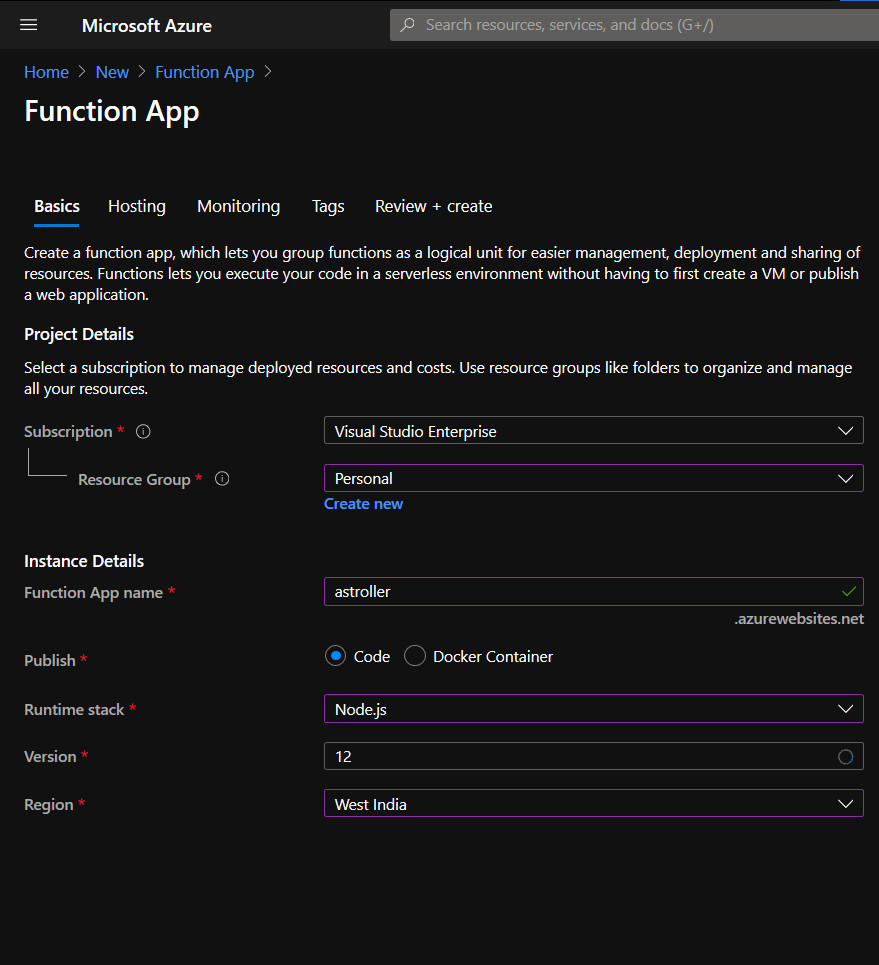The width and height of the screenshot is (879, 965).
Task: Click Create new under Resource Group
Action: pyautogui.click(x=363, y=503)
